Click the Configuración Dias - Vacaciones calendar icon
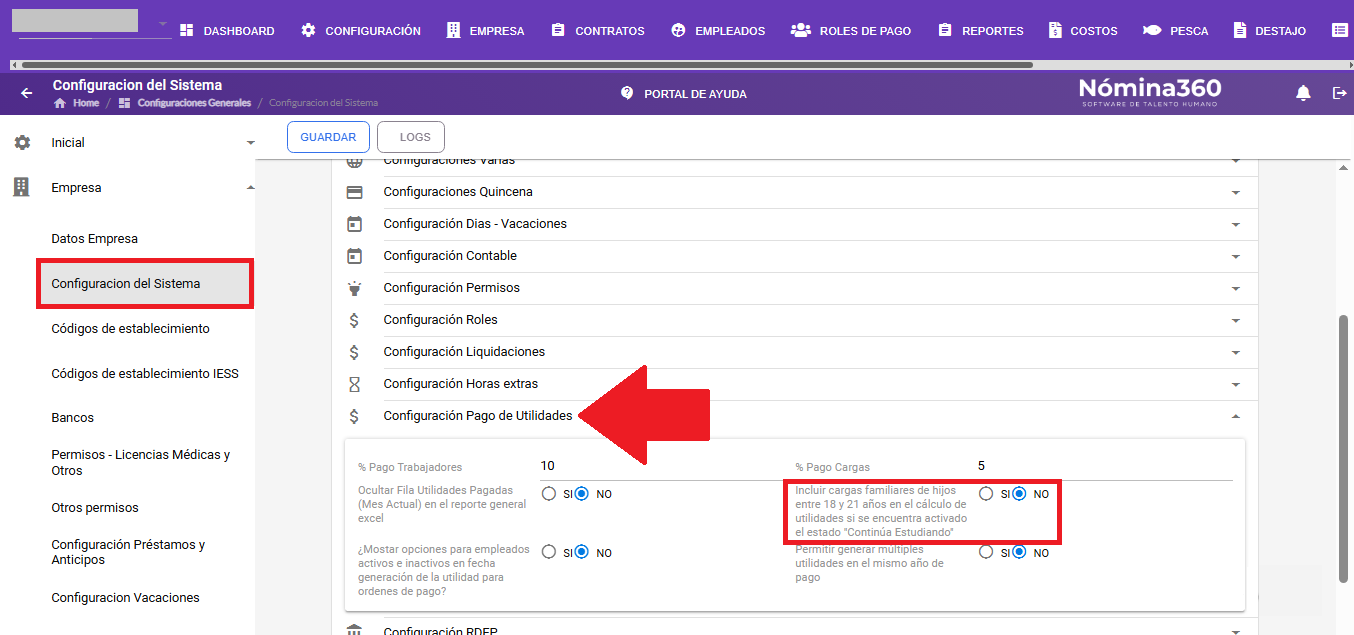 click(354, 224)
